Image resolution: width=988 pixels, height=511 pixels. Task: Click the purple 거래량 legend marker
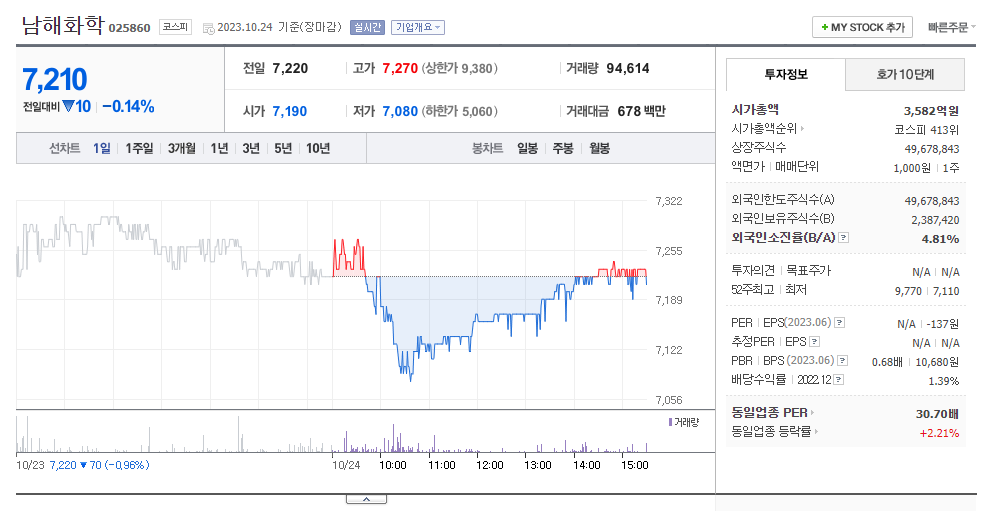click(670, 422)
